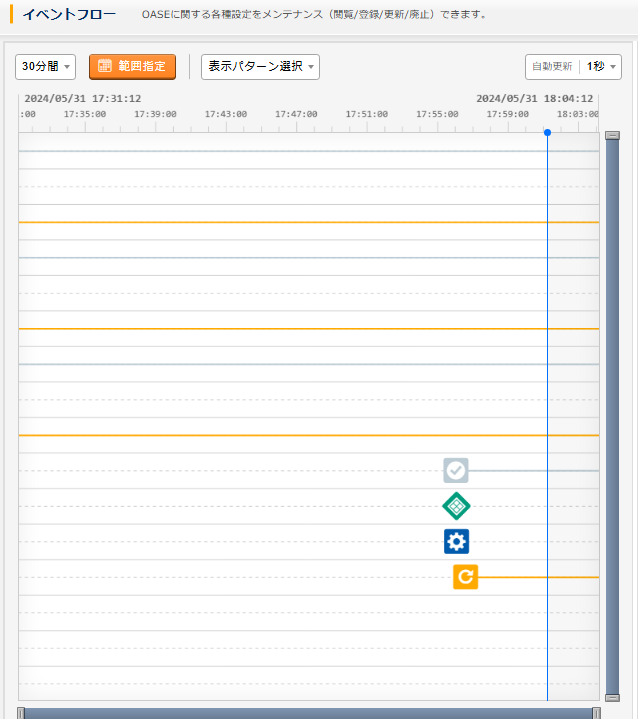Click start timestamp 2024/05/31 17:31:12

83,99
